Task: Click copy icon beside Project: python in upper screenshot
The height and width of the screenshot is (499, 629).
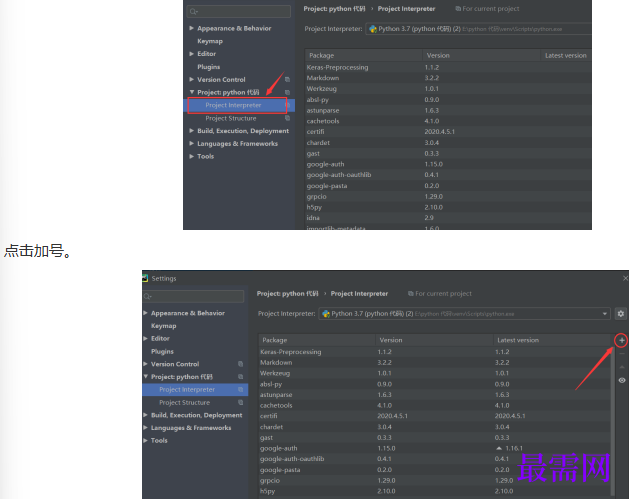Action: [x=287, y=92]
